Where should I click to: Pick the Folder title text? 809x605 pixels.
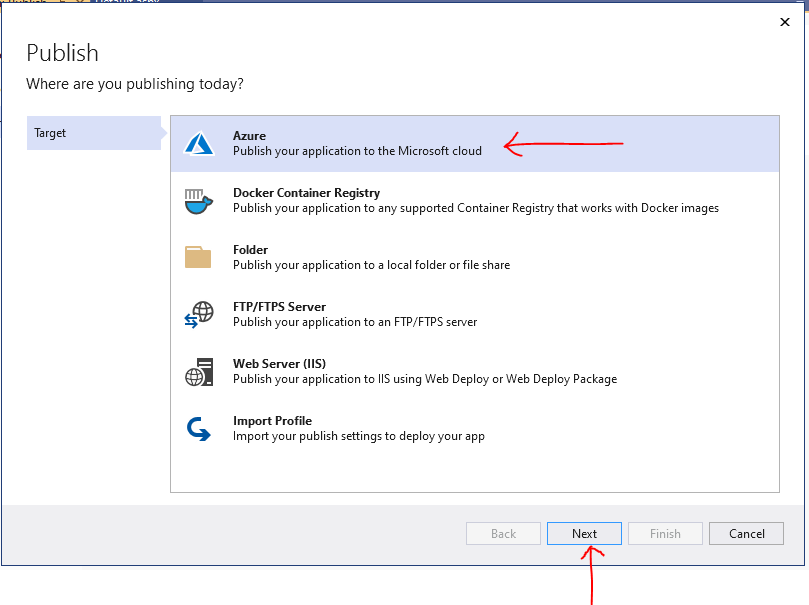pyautogui.click(x=250, y=250)
